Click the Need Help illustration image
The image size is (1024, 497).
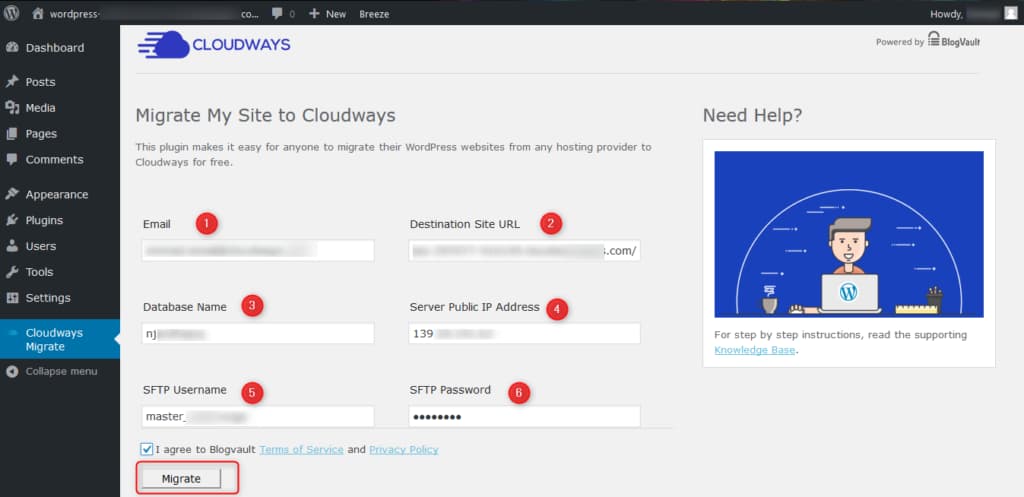point(848,234)
